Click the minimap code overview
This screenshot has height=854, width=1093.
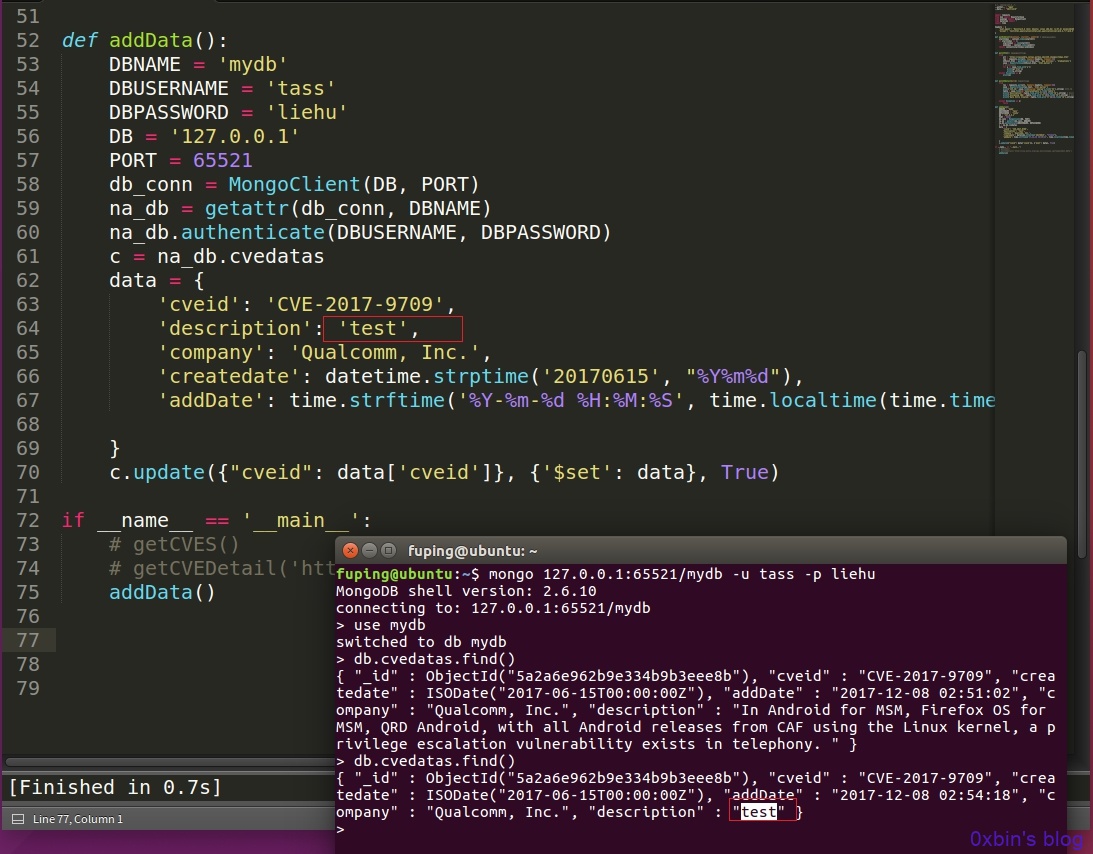(1034, 80)
